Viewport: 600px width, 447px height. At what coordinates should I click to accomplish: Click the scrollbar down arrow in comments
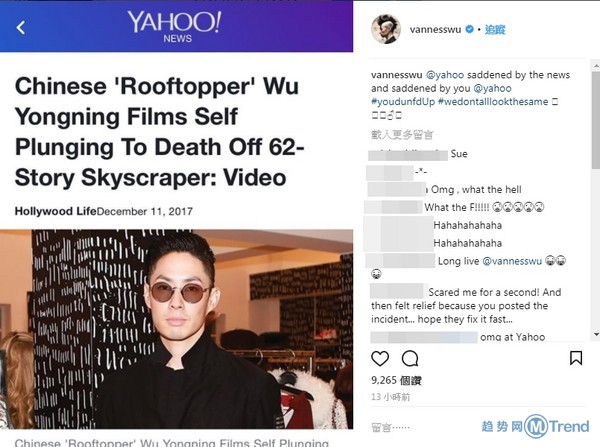click(x=596, y=334)
